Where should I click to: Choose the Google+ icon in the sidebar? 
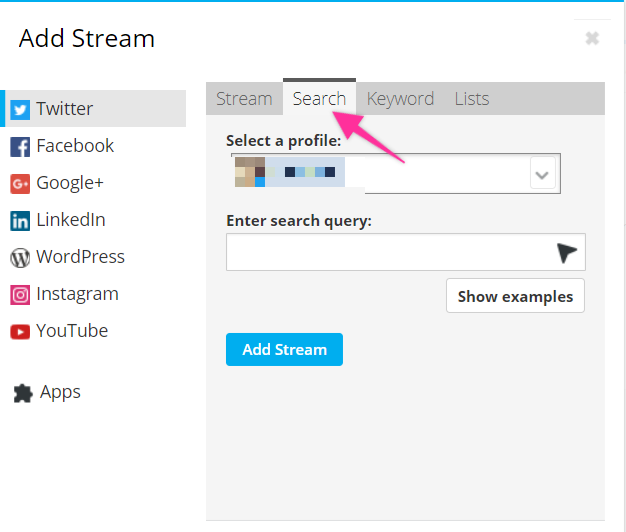click(x=20, y=183)
